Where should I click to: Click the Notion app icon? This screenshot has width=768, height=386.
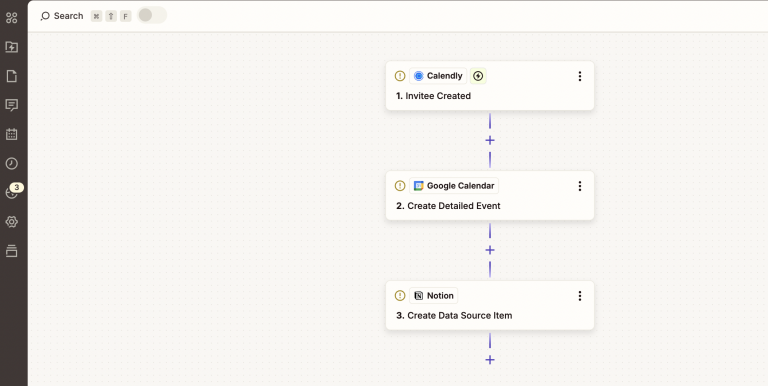coord(418,295)
